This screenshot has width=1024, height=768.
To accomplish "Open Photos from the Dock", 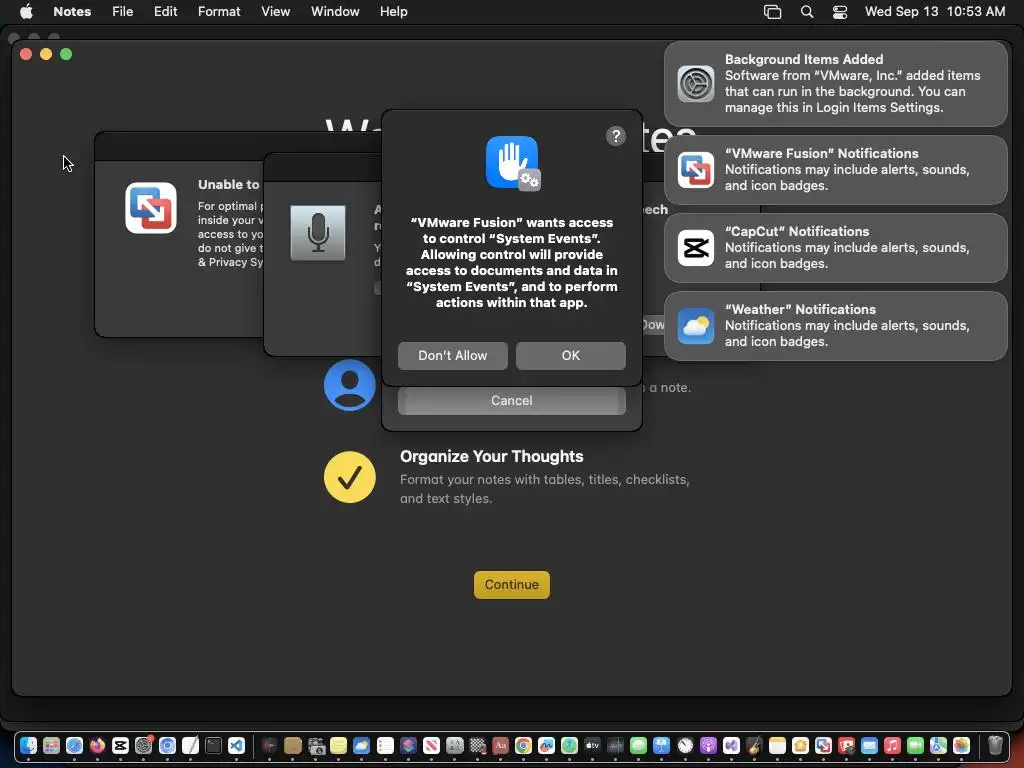I will (961, 745).
